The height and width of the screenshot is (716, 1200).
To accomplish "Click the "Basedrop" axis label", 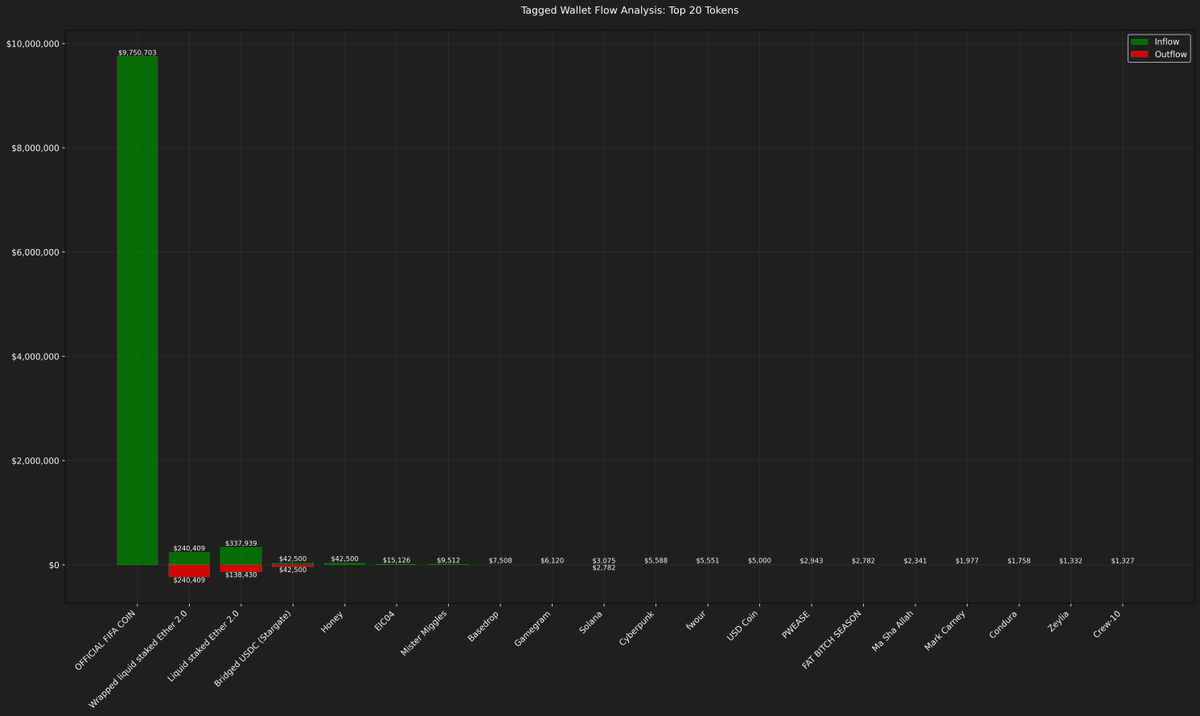I will [x=485, y=624].
